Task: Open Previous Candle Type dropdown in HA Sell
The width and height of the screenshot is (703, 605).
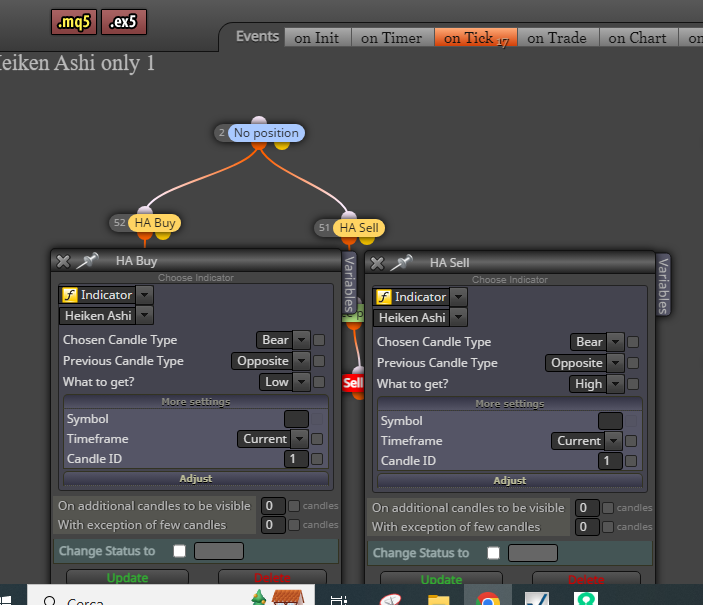Action: 615,363
